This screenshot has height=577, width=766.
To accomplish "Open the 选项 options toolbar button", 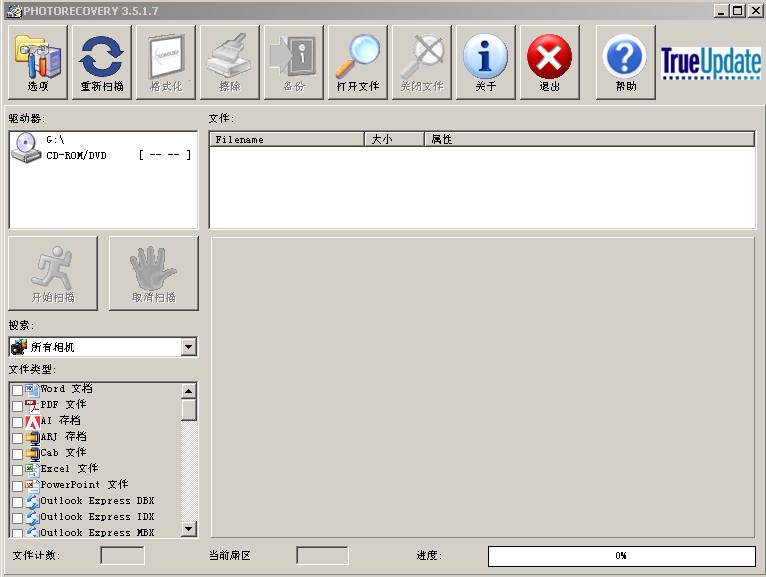I will [x=38, y=63].
